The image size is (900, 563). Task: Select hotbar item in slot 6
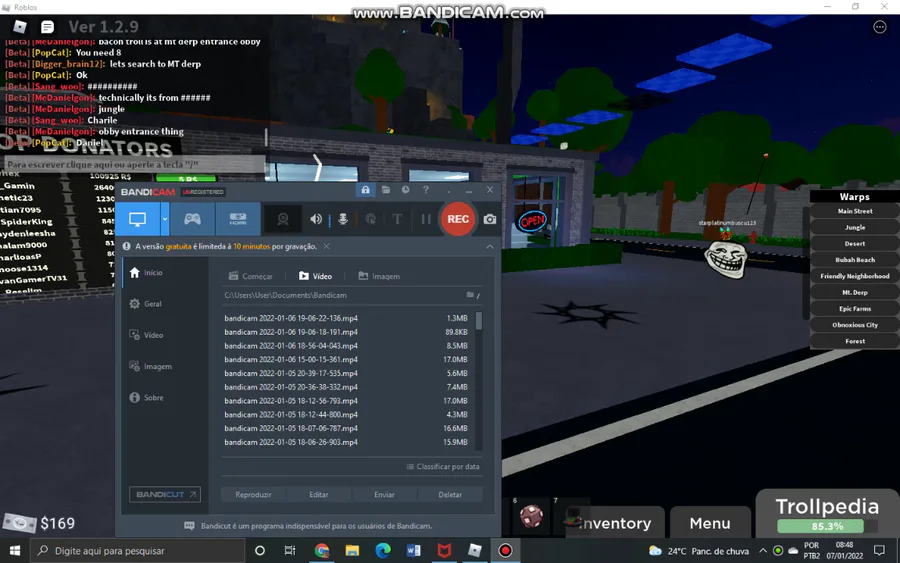point(531,516)
